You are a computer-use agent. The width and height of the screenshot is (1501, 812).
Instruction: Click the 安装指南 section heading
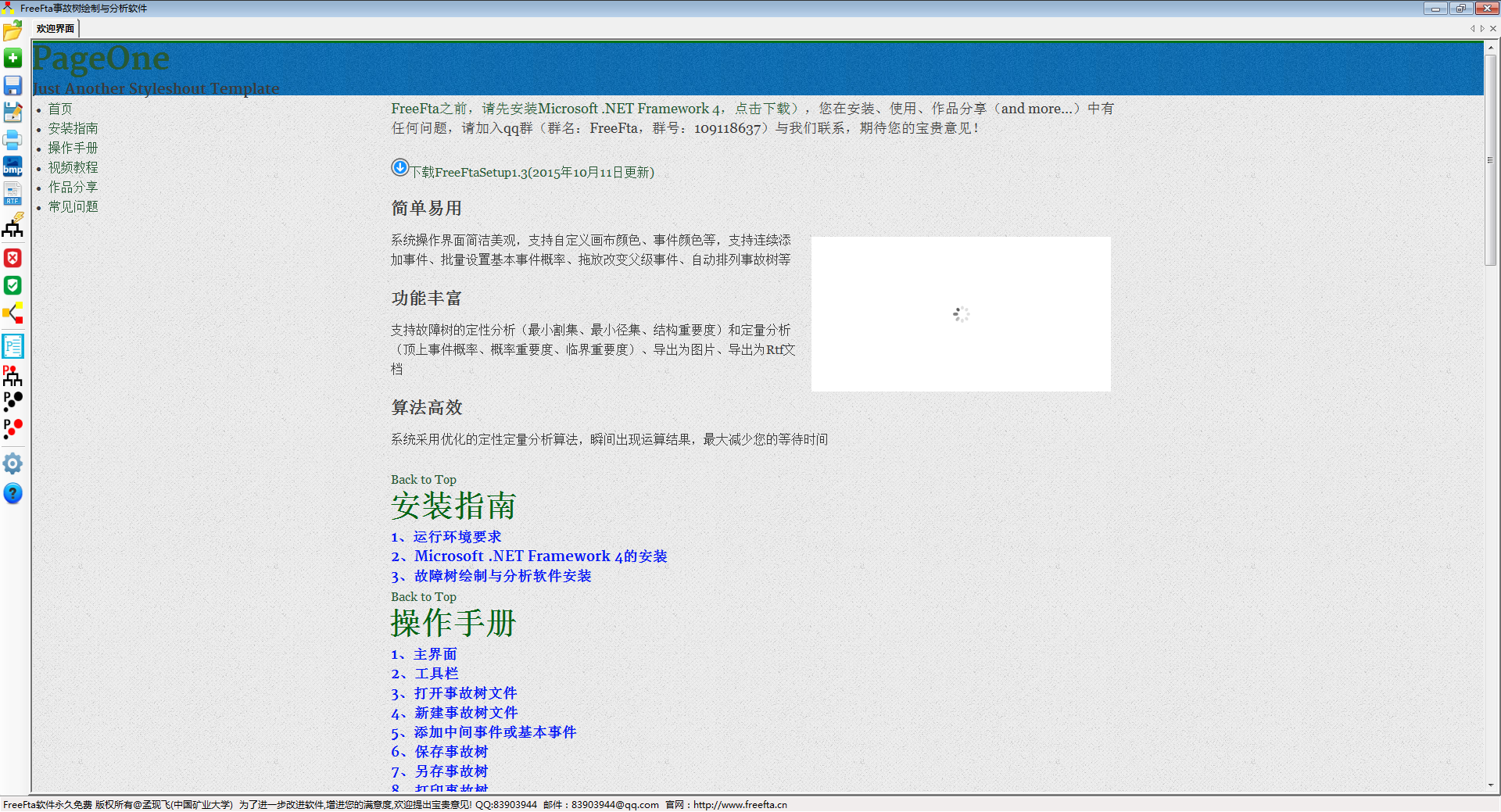(453, 506)
